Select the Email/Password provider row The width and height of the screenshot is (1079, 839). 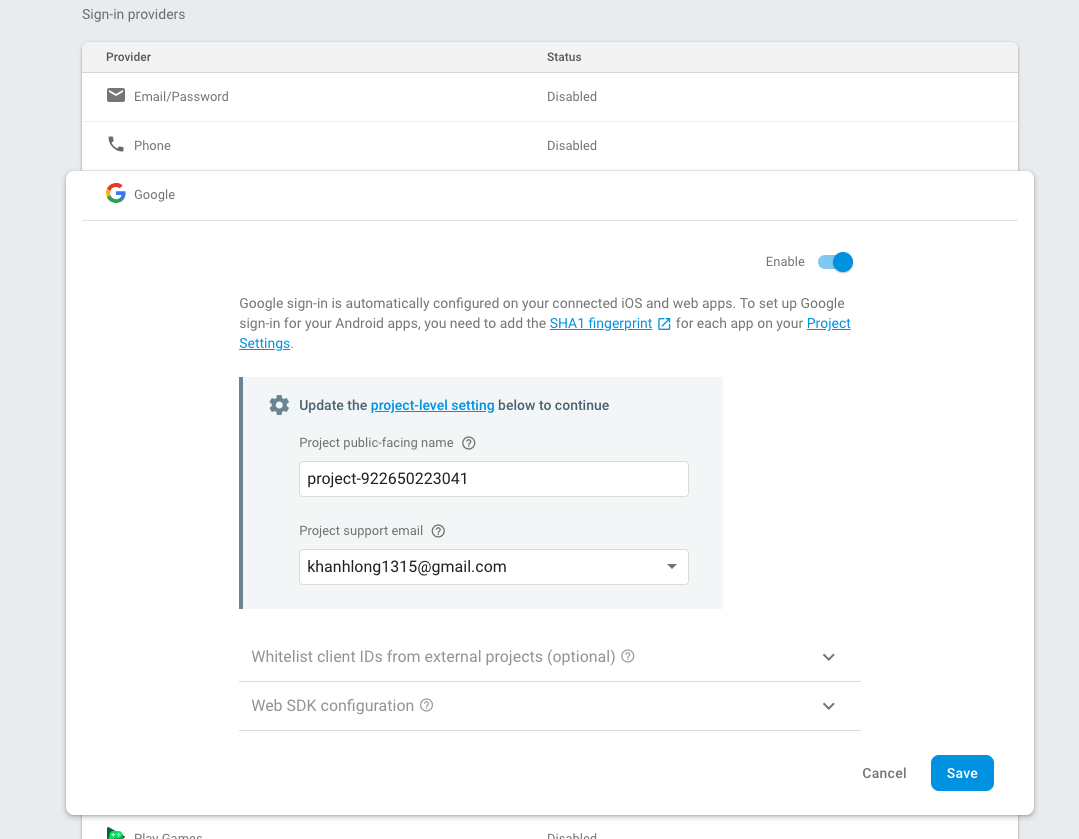[549, 97]
